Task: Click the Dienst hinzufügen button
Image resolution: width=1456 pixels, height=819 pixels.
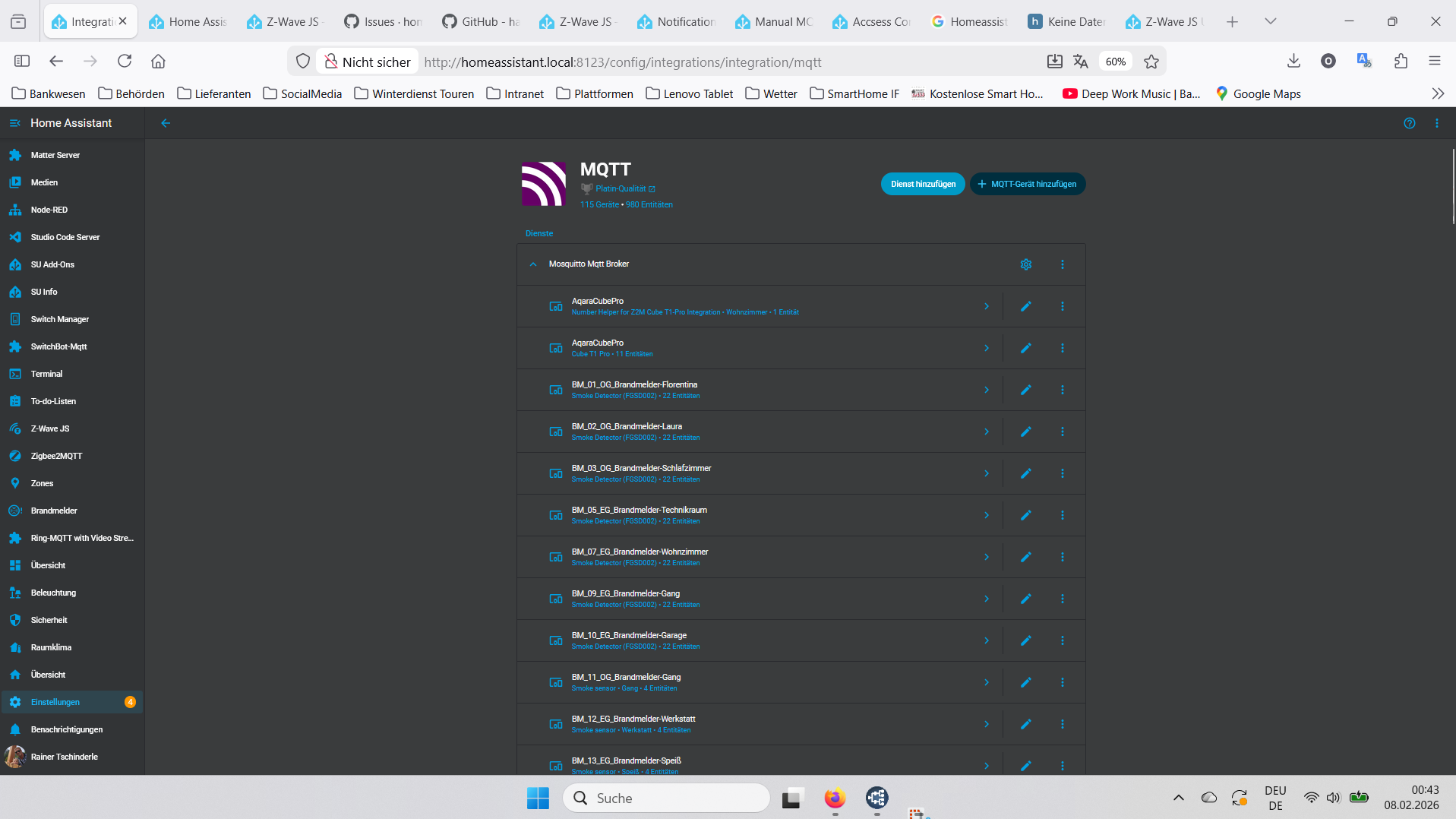Action: (923, 184)
